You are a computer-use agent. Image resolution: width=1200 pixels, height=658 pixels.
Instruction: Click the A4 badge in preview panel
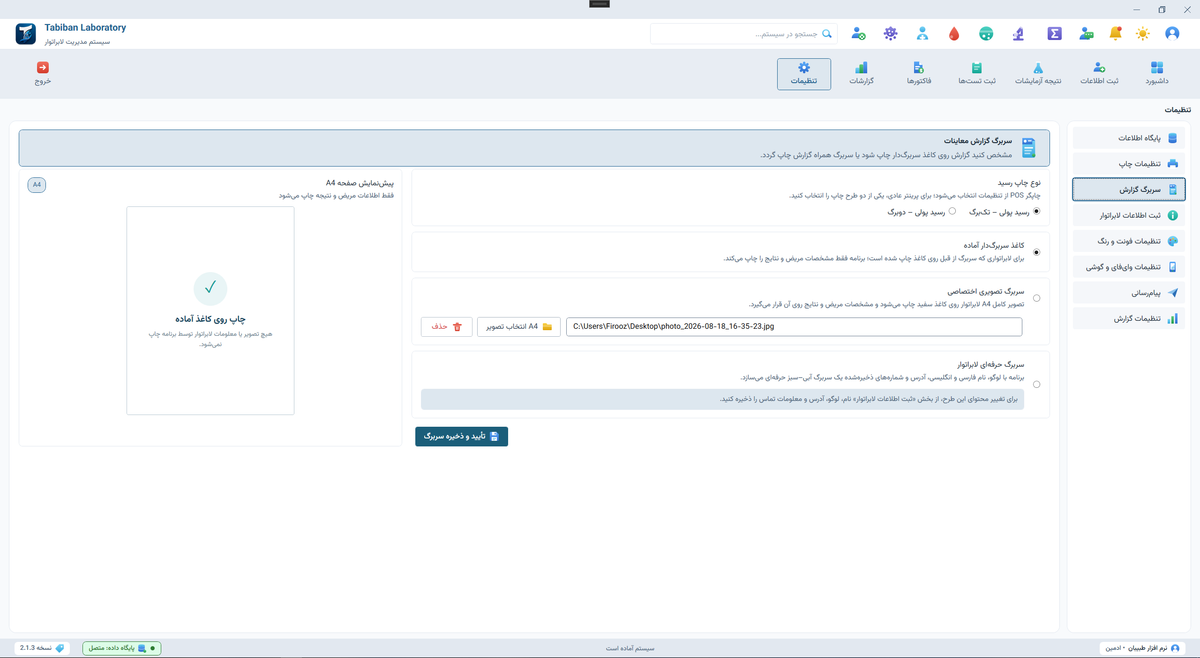tap(37, 185)
